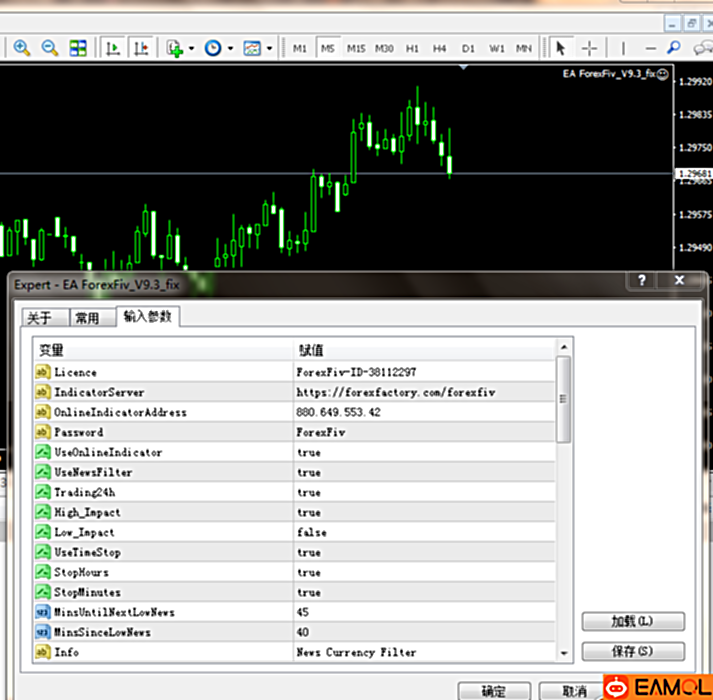Toggle the chart auto scroll icon
Image resolution: width=713 pixels, height=700 pixels.
113,48
